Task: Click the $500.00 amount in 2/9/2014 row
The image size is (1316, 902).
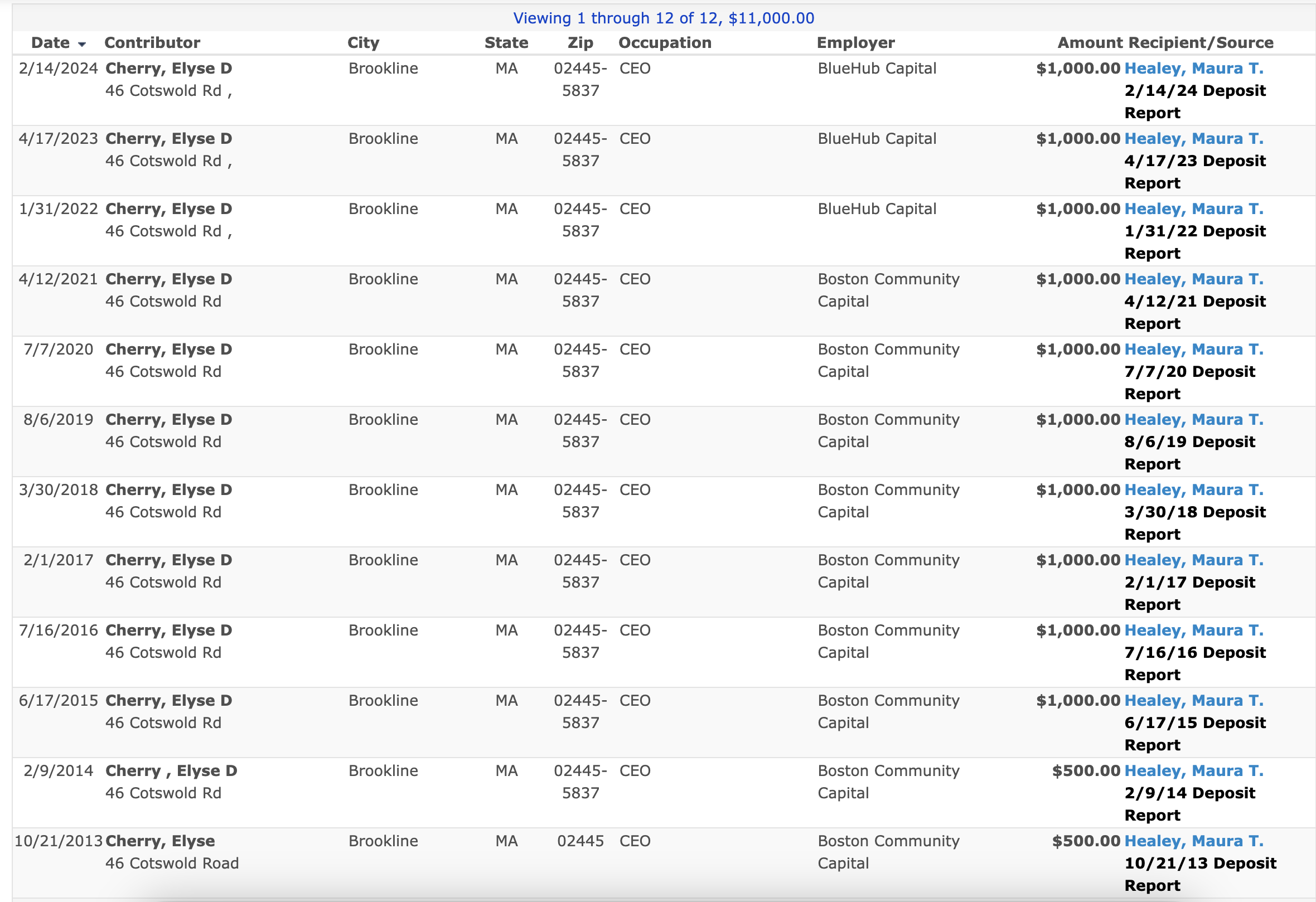Action: tap(1086, 770)
